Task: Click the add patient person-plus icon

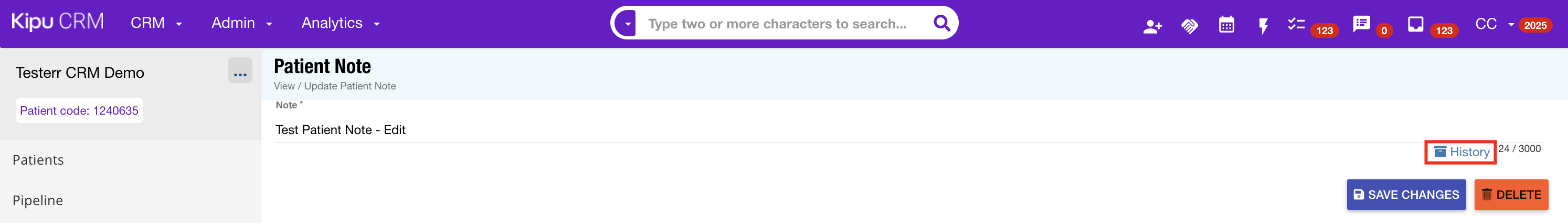Action: tap(1152, 26)
